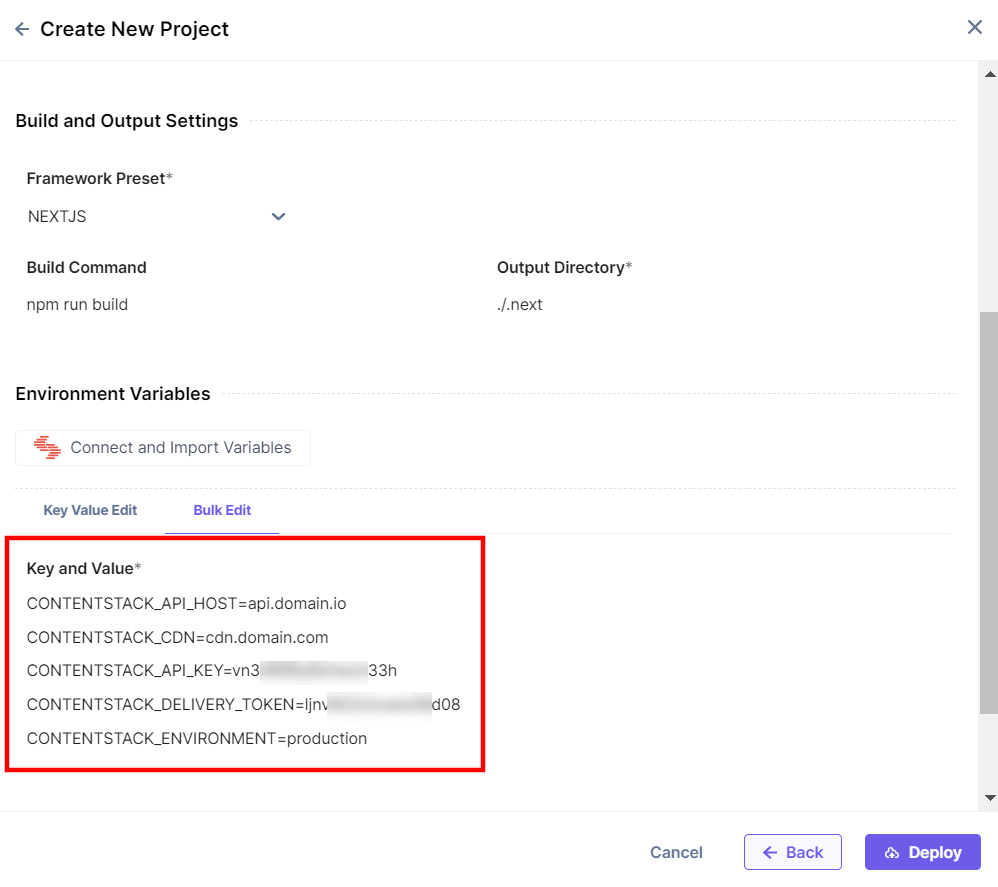Screen dimensions: 998x887
Task: Click the scrollbar down arrow
Action: 990,798
